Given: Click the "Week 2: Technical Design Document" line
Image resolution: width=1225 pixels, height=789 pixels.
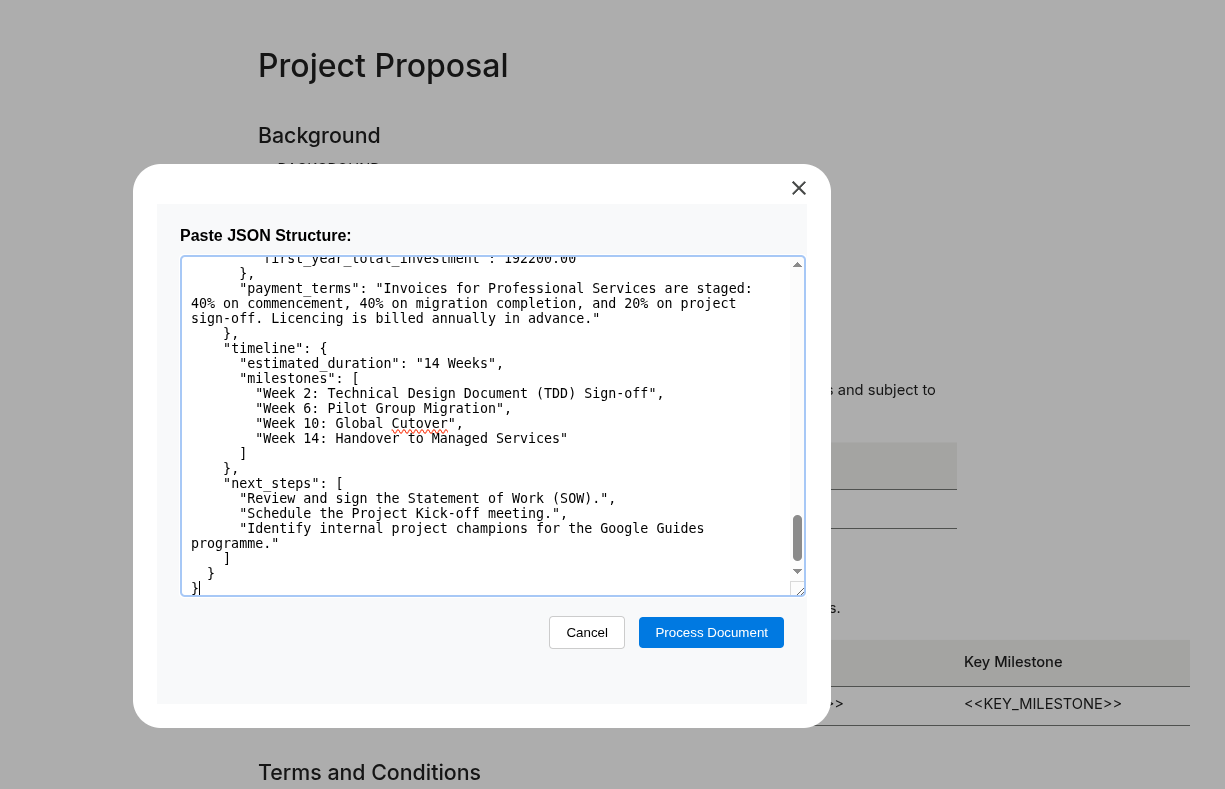Looking at the screenshot, I should coord(459,393).
